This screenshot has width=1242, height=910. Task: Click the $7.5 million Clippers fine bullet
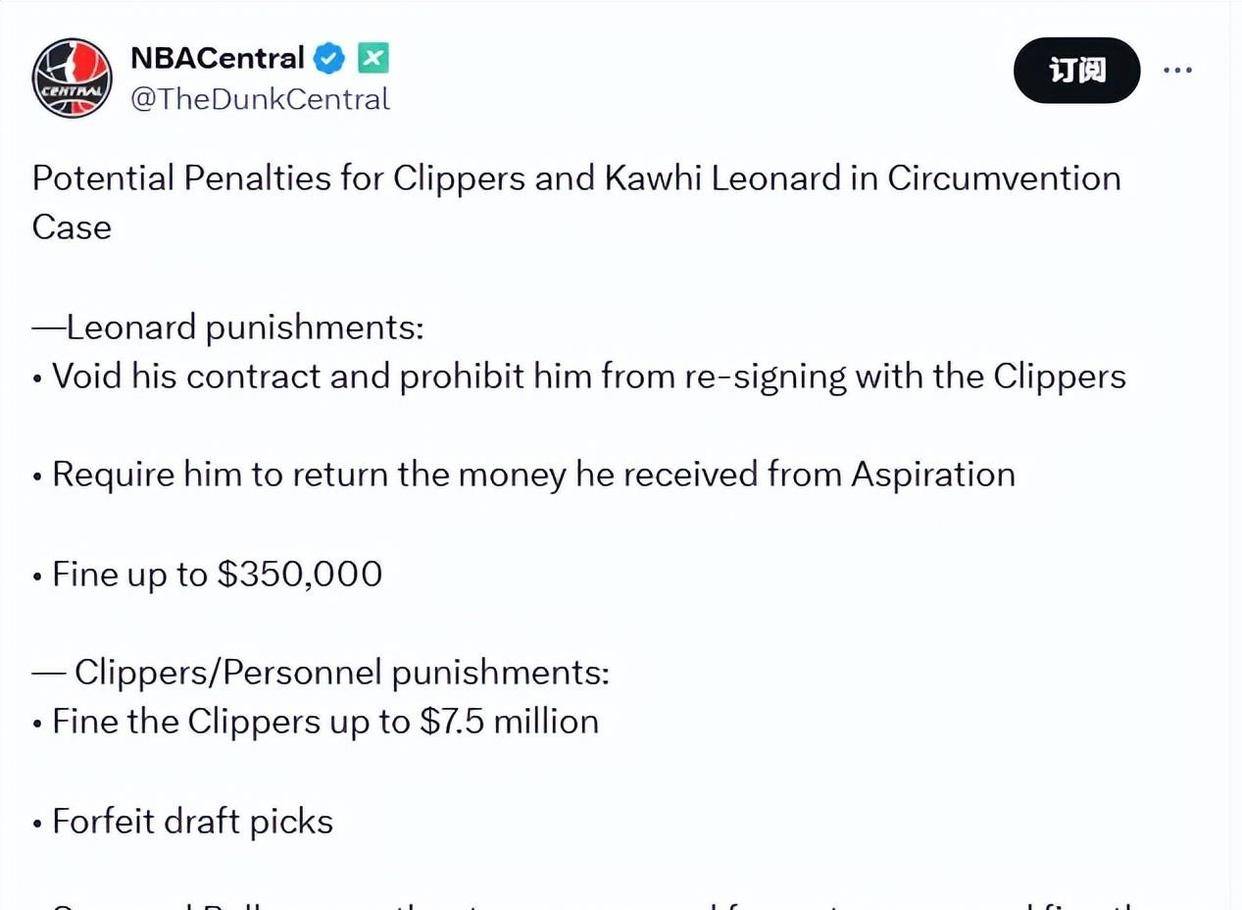coord(315,722)
